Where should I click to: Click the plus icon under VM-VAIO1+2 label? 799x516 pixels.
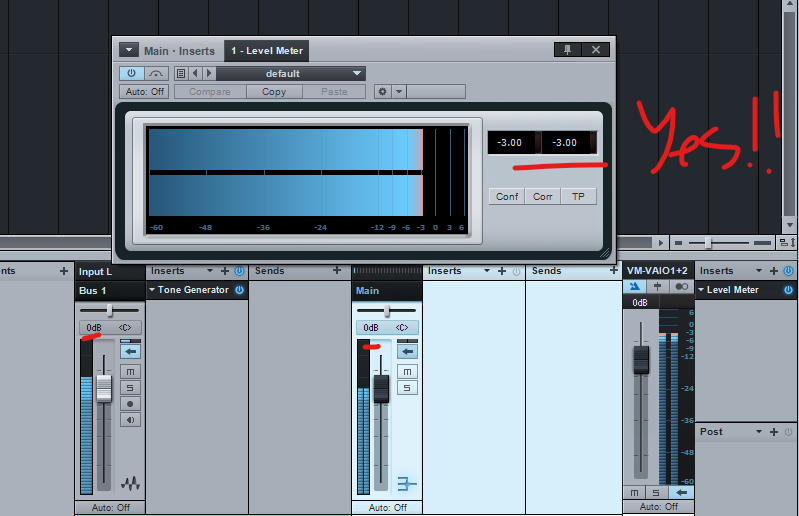(x=658, y=286)
